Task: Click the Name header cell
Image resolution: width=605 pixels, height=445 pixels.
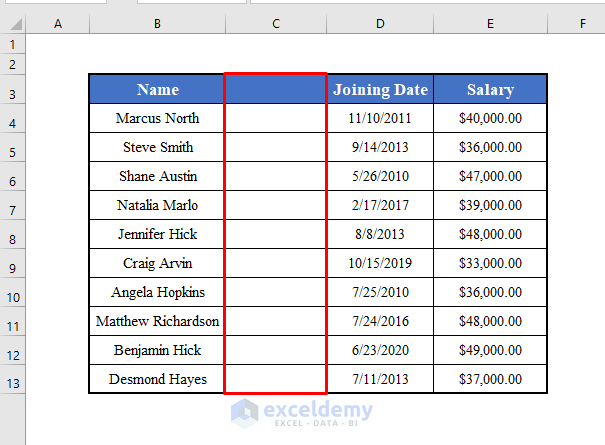Action: point(157,89)
